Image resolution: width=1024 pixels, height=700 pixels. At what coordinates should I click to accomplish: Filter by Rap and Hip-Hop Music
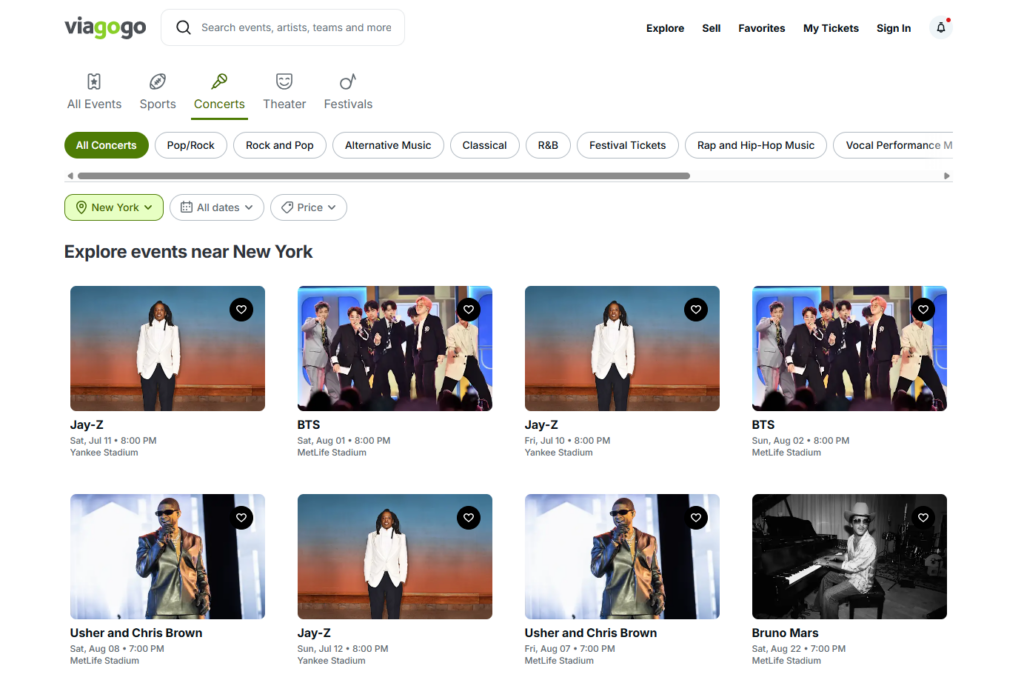[756, 145]
